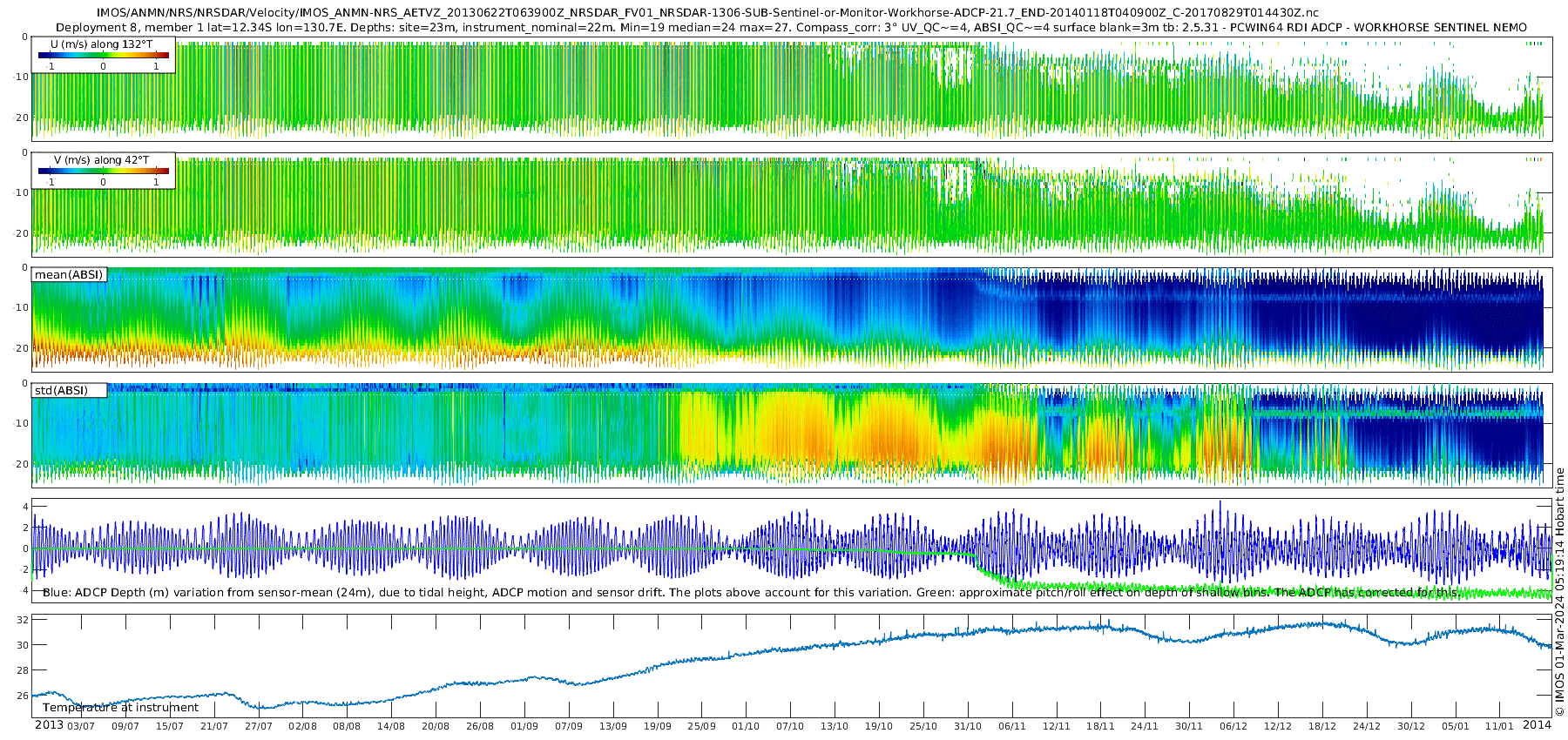Click the 18/12 date tick label
This screenshot has width=1568, height=740.
(x=1322, y=726)
